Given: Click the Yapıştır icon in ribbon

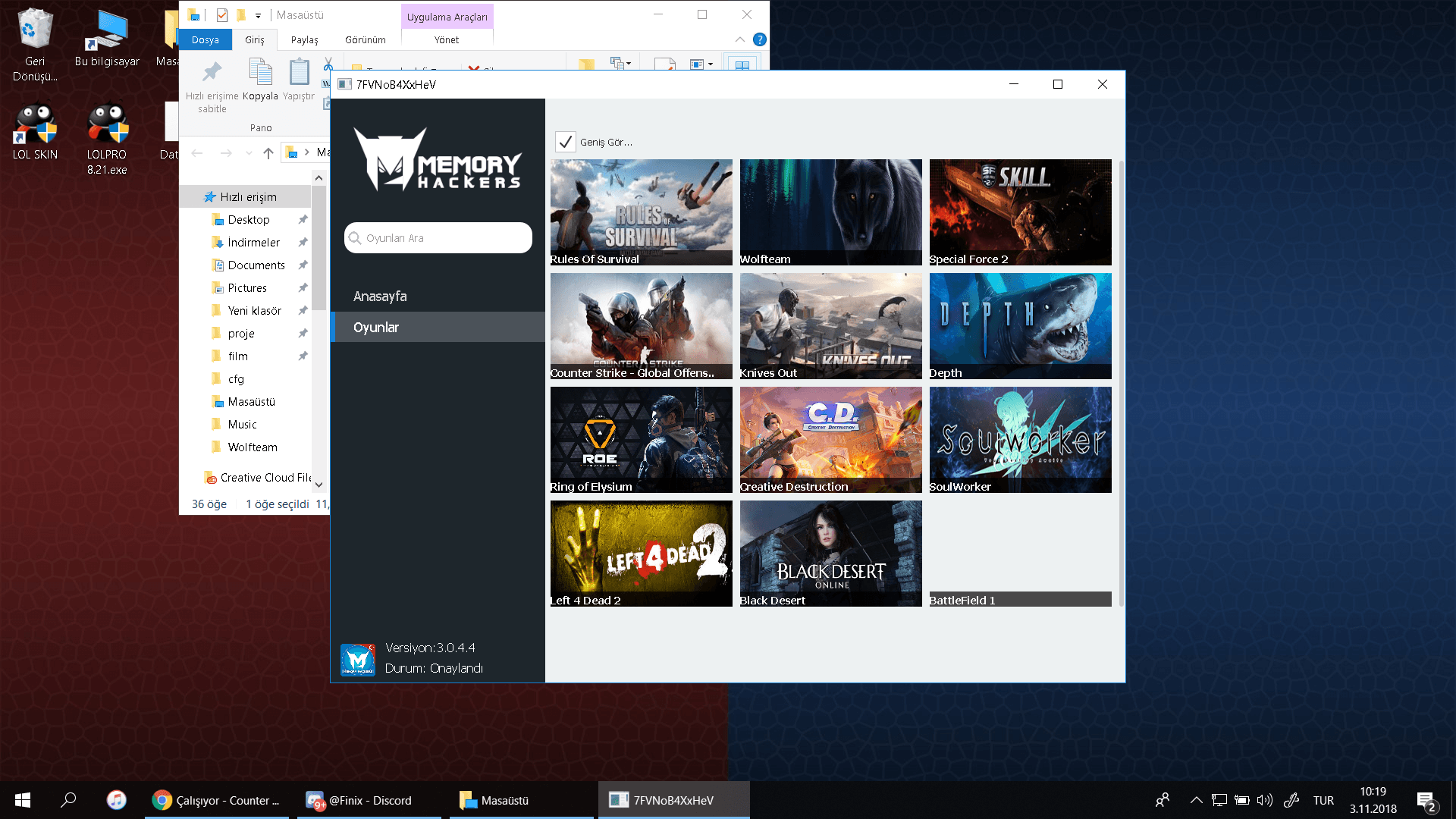Looking at the screenshot, I should point(299,72).
